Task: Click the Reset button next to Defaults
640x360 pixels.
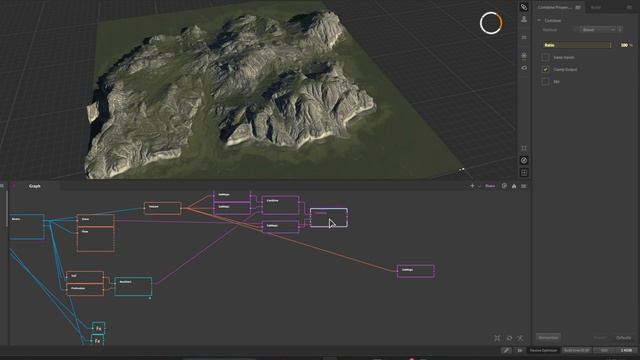Action: 600,338
